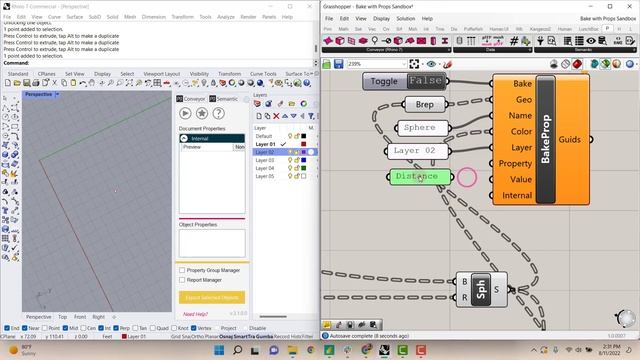Click the red car Set View icon
Screen dimensions: 640x360
167,83
